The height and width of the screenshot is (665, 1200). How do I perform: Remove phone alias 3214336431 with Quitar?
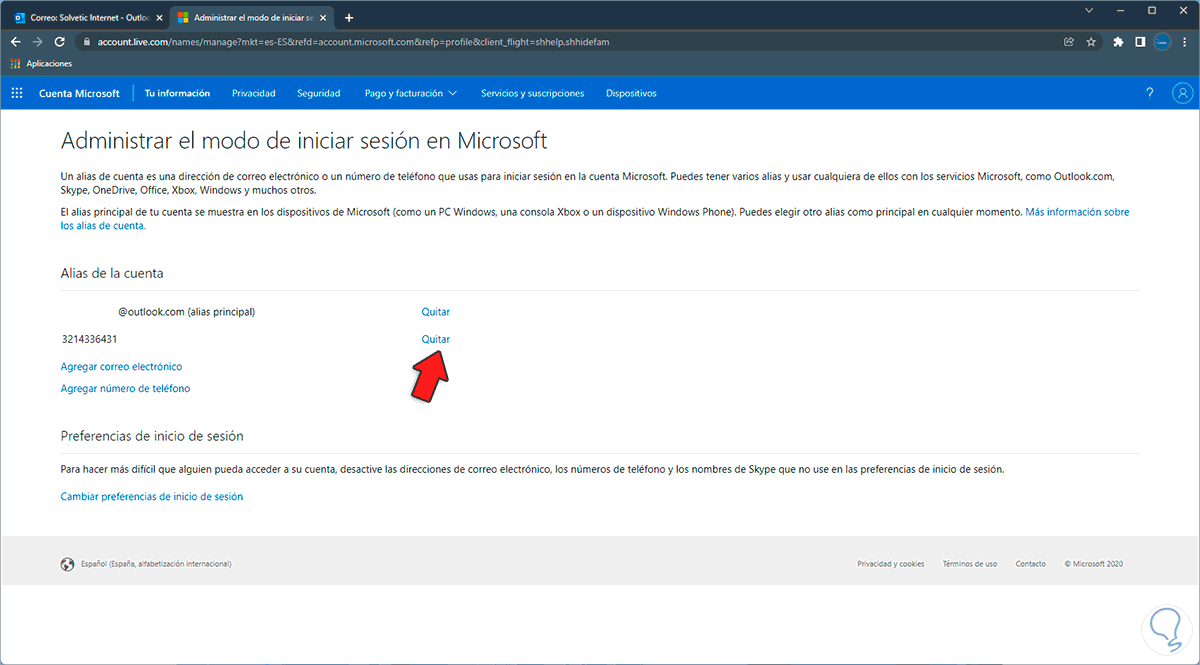click(436, 339)
